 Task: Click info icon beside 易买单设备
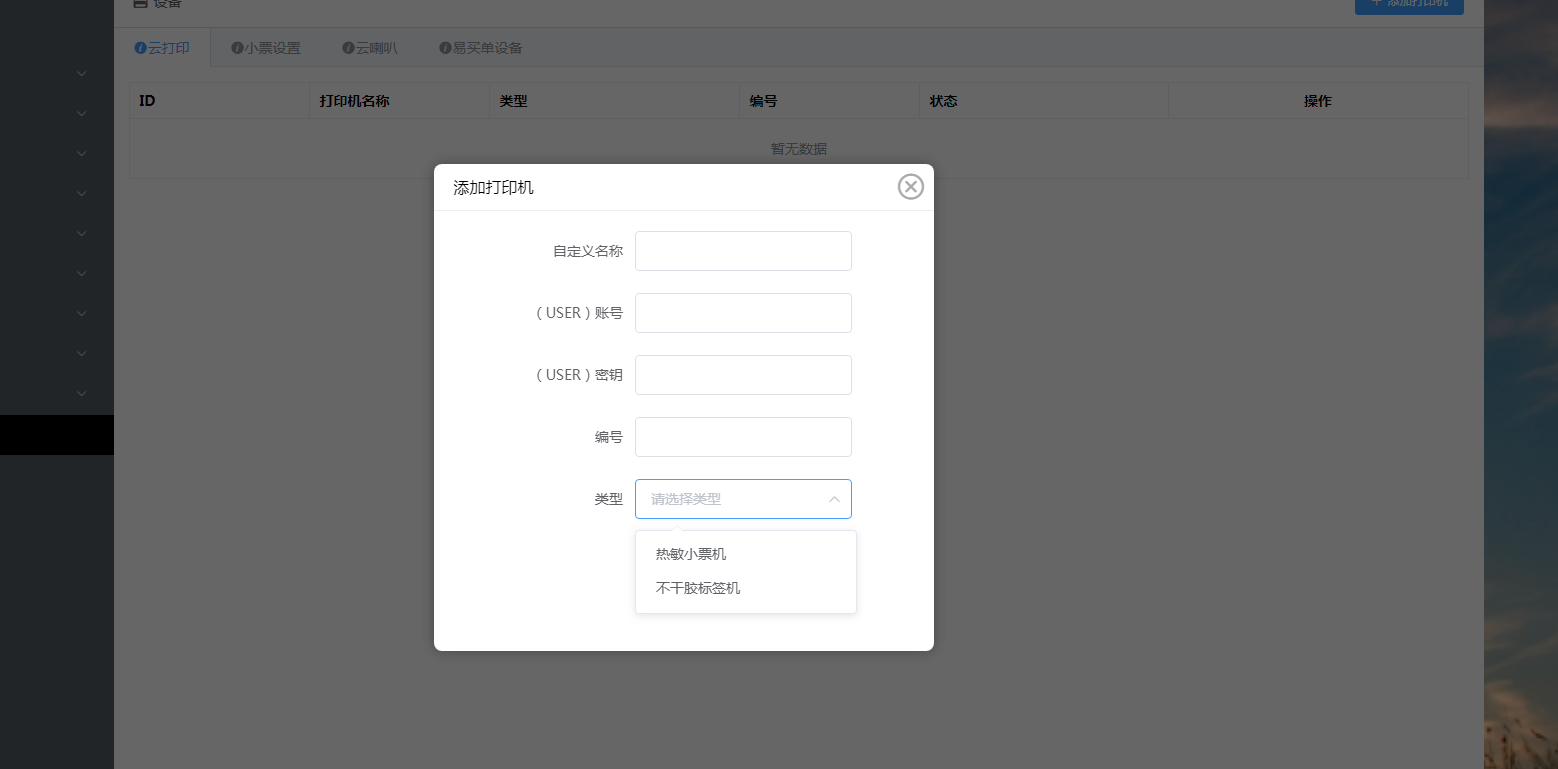(x=445, y=48)
